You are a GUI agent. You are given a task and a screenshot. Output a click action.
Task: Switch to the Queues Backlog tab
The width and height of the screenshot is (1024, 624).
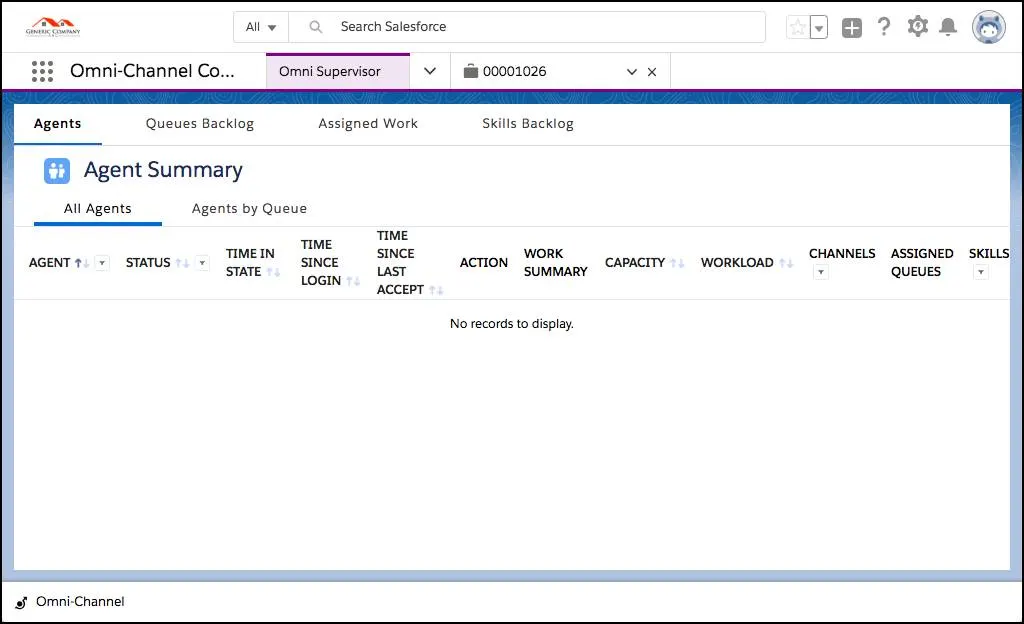coord(200,124)
